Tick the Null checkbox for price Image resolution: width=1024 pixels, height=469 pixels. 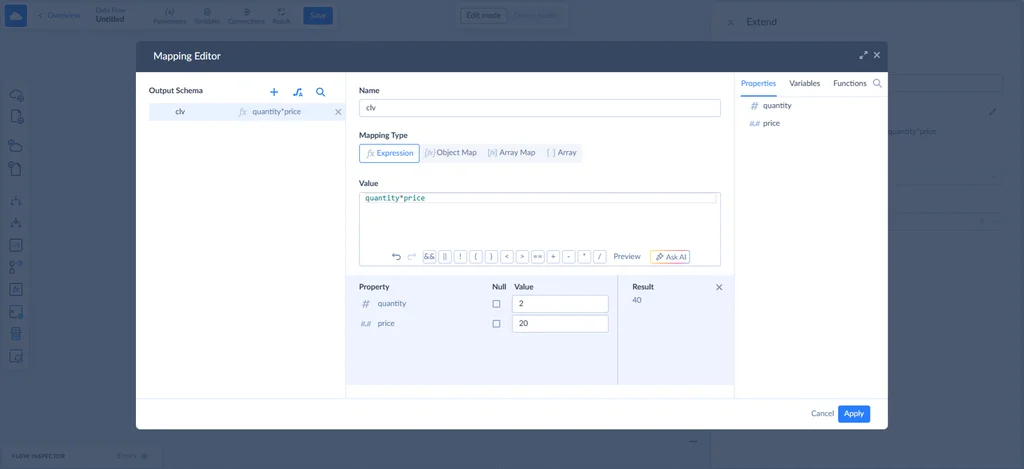click(x=496, y=323)
